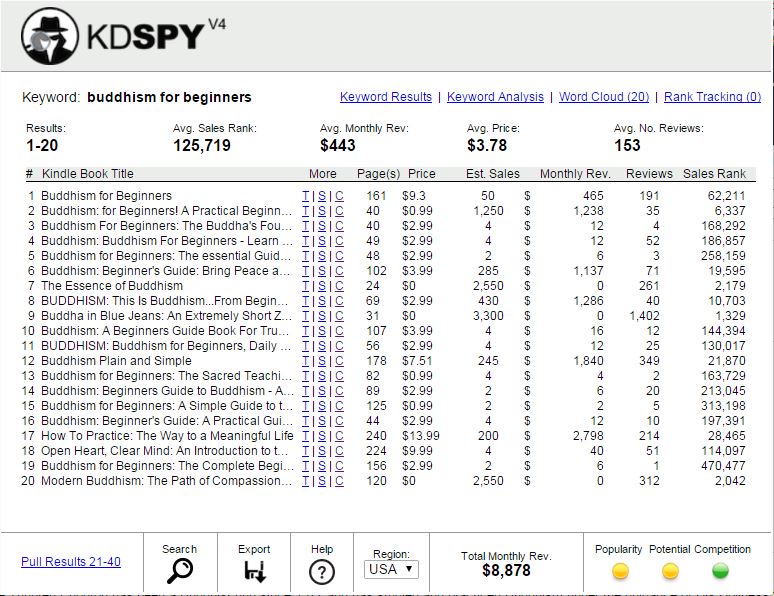Viewport: 774px width, 596px height.
Task: Open Rank Tracking (0) link
Action: pos(712,97)
